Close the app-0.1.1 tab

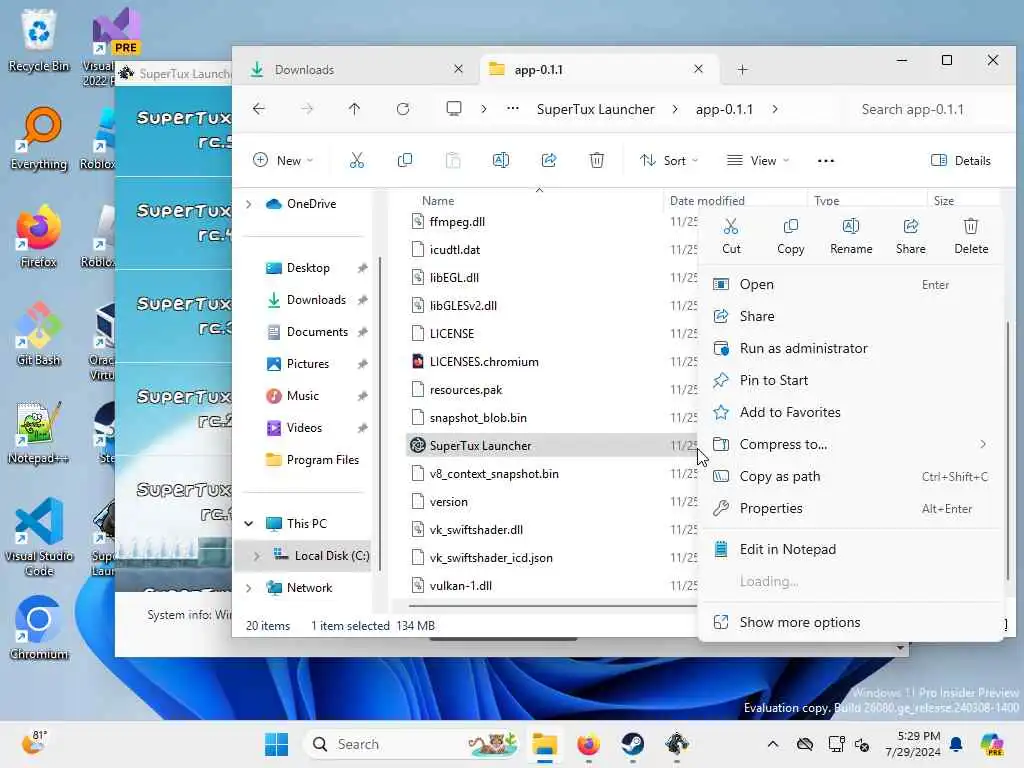pos(698,69)
